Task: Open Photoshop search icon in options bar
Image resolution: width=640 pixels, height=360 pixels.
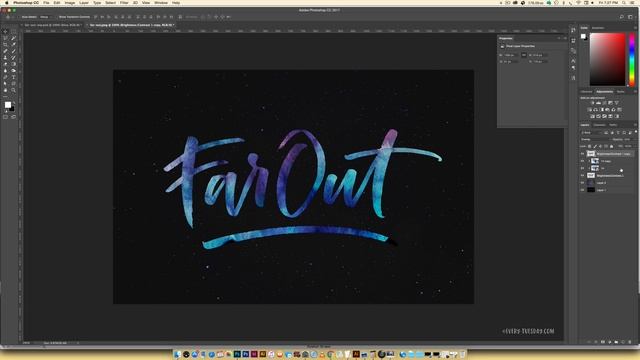Action: [622, 17]
